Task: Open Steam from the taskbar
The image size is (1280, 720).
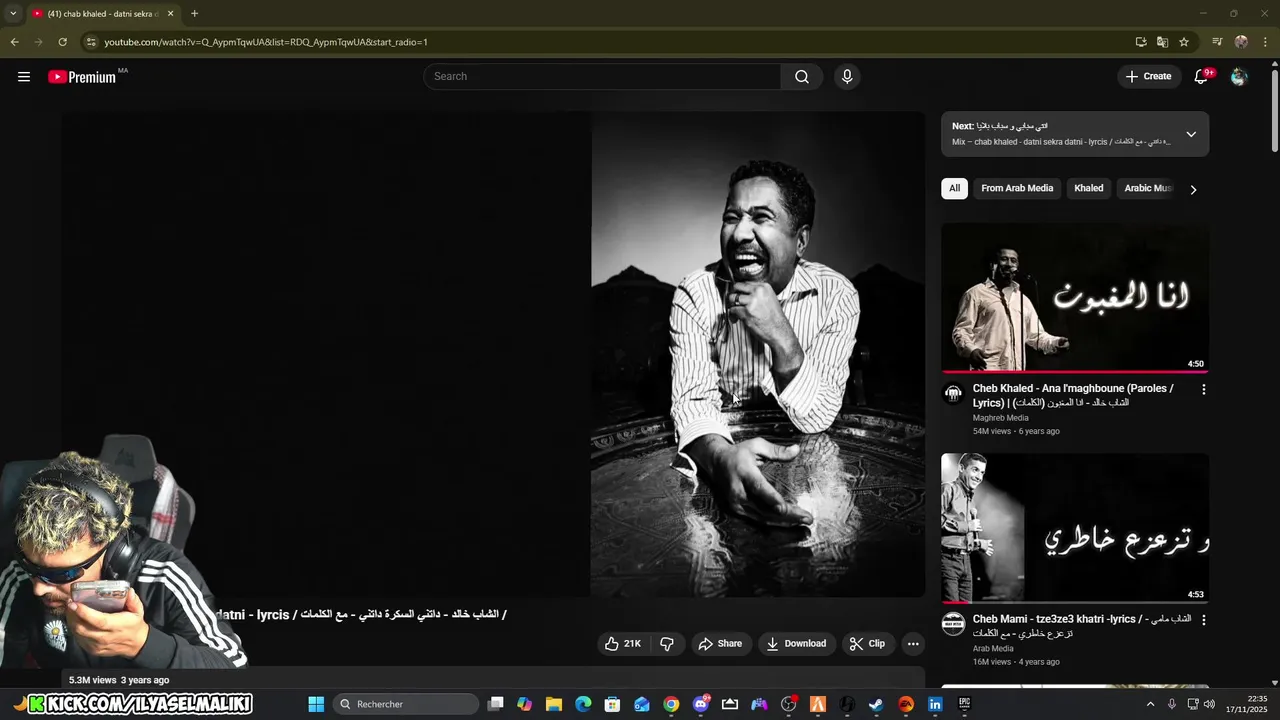Action: [876, 704]
